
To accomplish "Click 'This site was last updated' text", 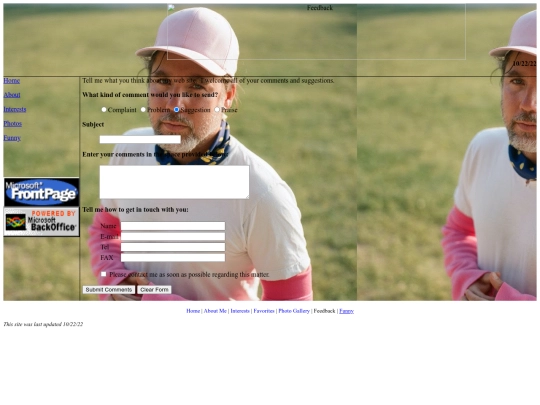I will tap(43, 324).
